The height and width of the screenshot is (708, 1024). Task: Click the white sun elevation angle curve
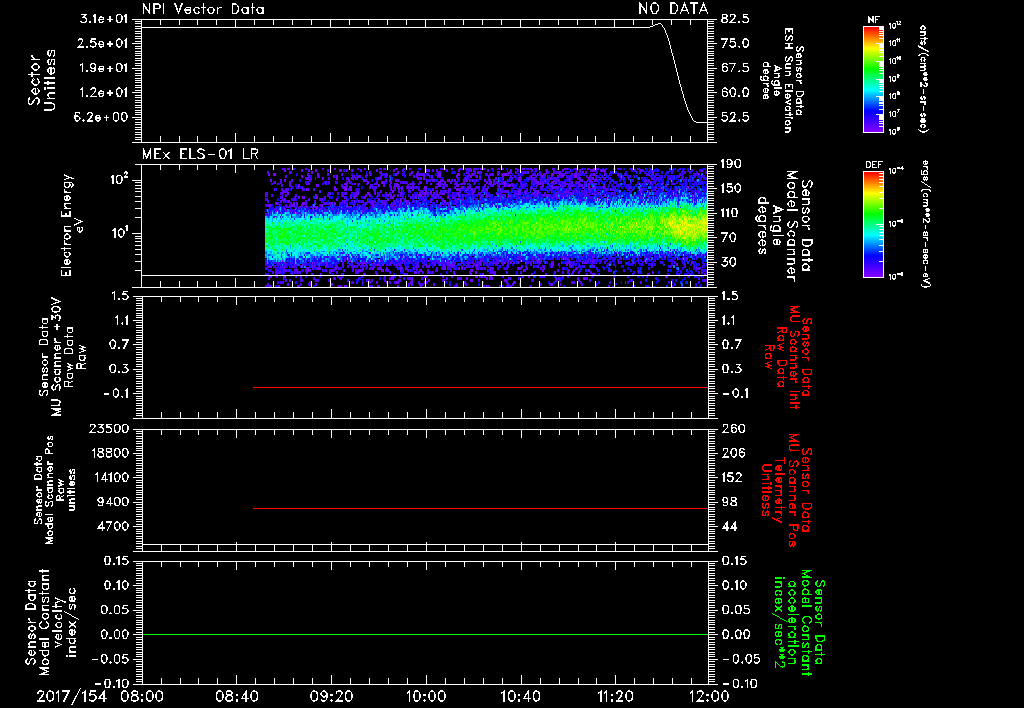coord(679,72)
